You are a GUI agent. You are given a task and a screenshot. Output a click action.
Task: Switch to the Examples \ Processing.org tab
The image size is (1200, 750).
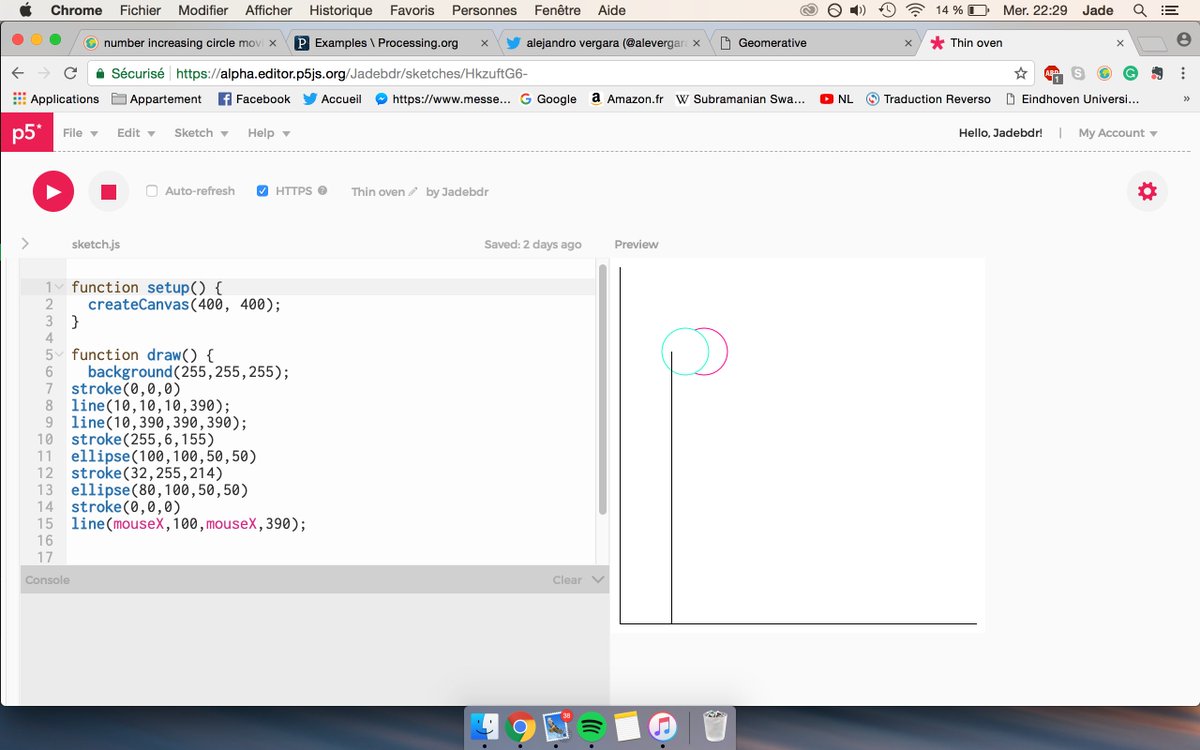click(386, 43)
